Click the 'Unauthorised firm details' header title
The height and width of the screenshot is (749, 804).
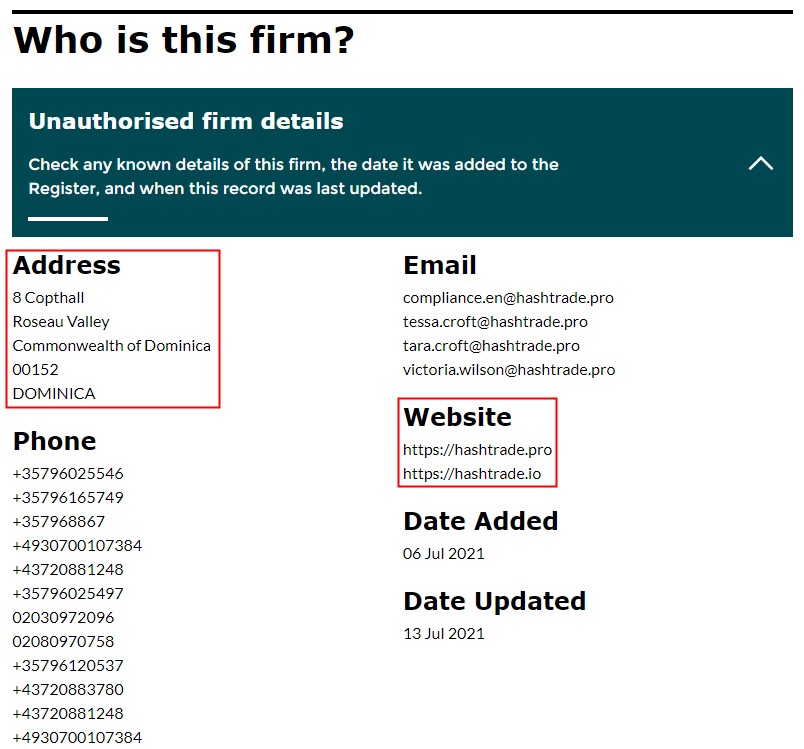point(186,122)
